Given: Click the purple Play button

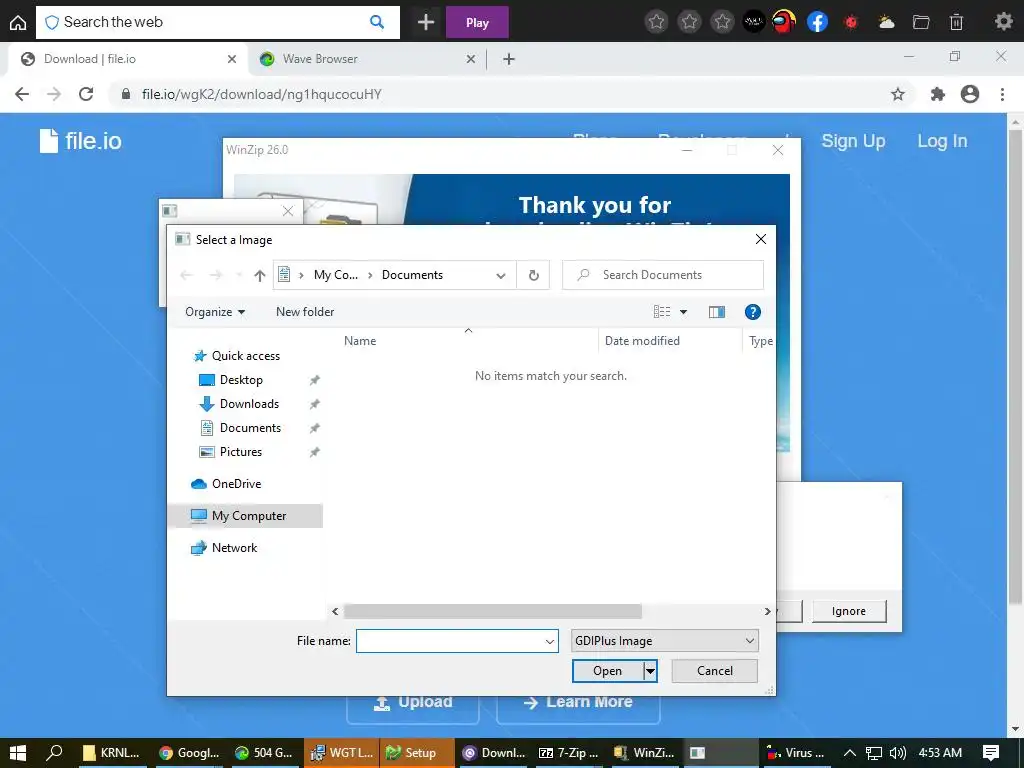Looking at the screenshot, I should coord(477,22).
